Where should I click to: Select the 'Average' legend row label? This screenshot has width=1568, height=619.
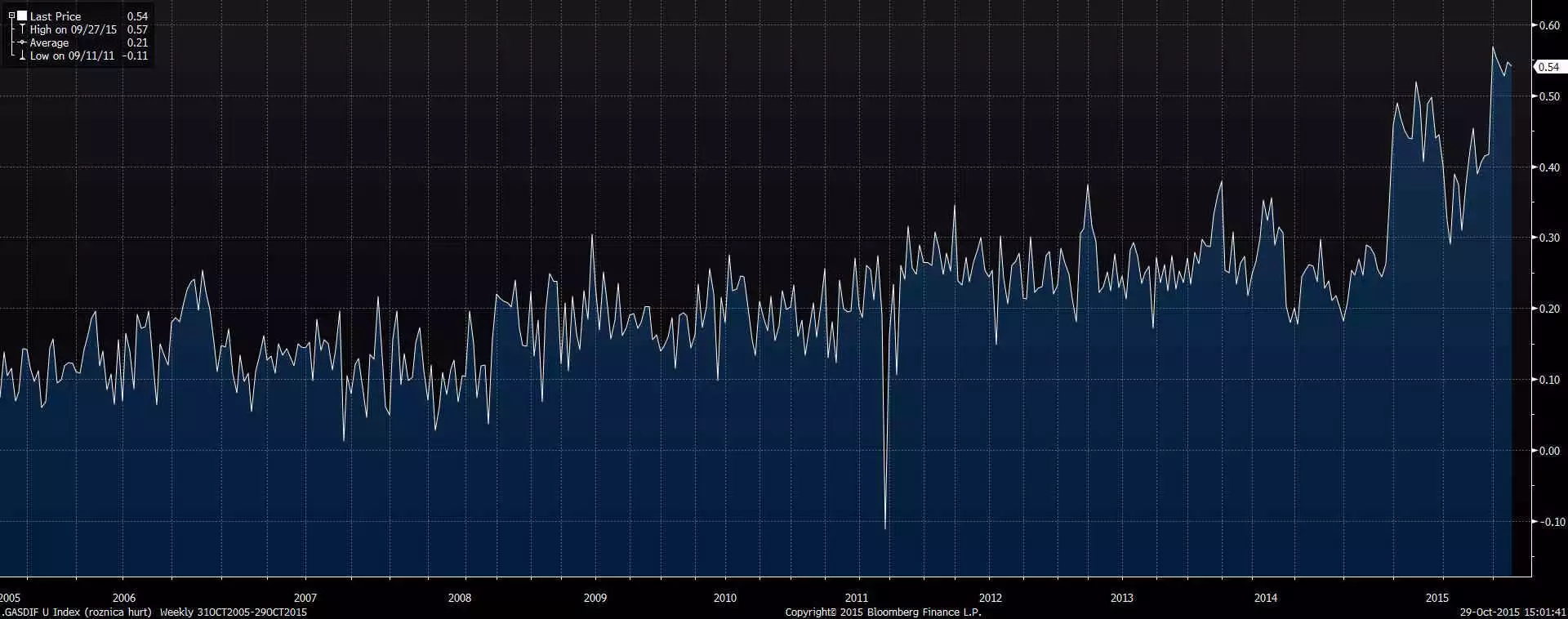(x=49, y=42)
